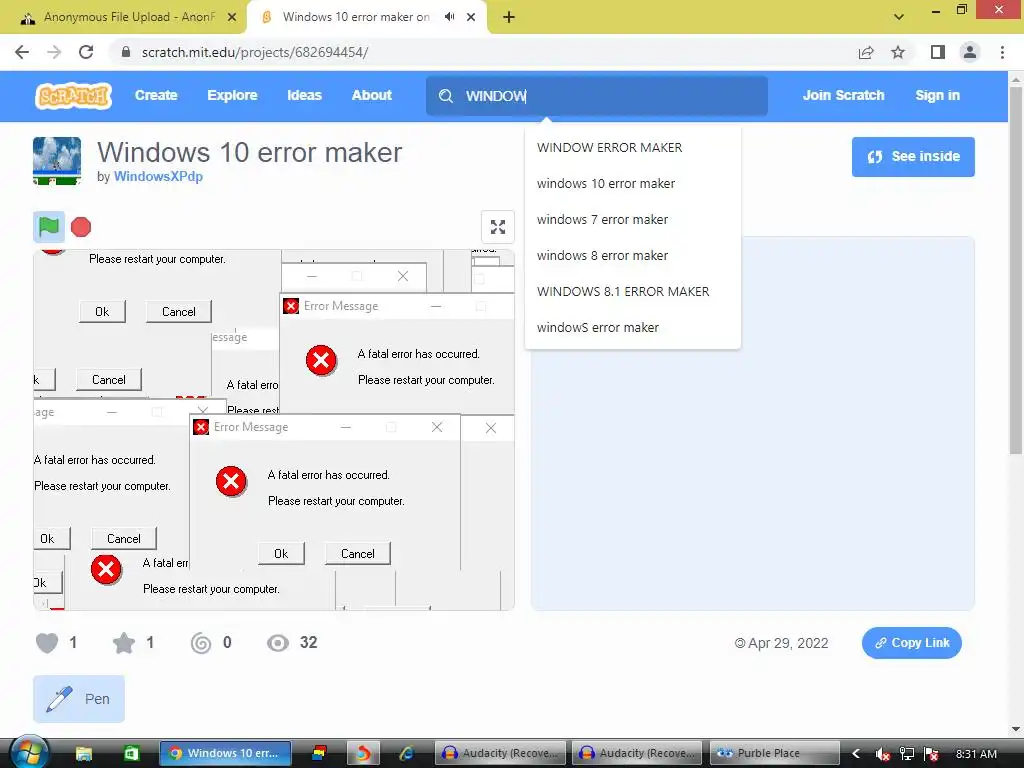Click the Windows 10 error maker title
The image size is (1024, 768).
tap(249, 153)
